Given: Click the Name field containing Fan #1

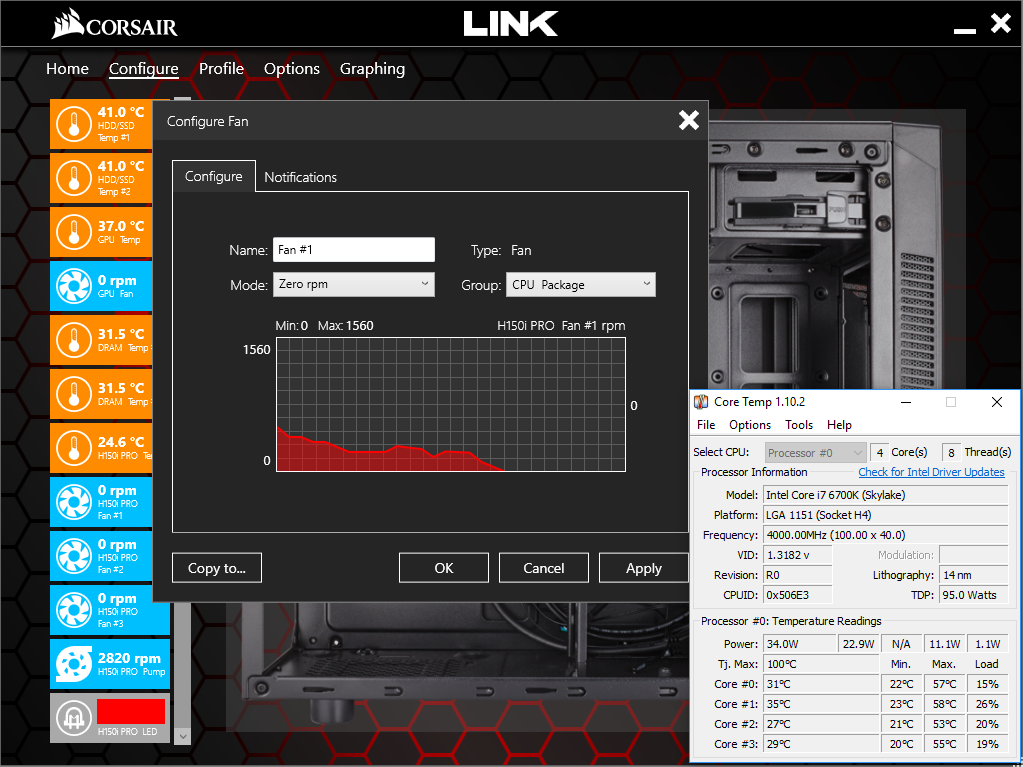Looking at the screenshot, I should click(x=354, y=250).
